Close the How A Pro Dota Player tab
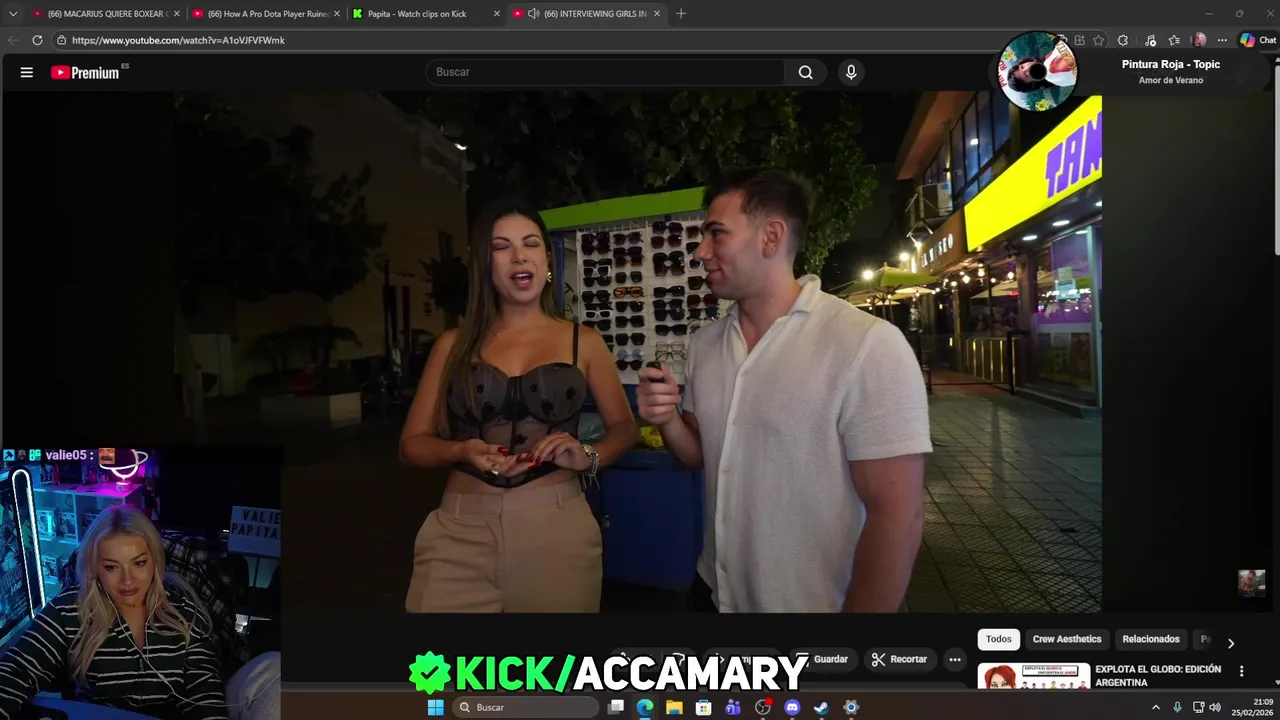1280x720 pixels. tap(336, 14)
